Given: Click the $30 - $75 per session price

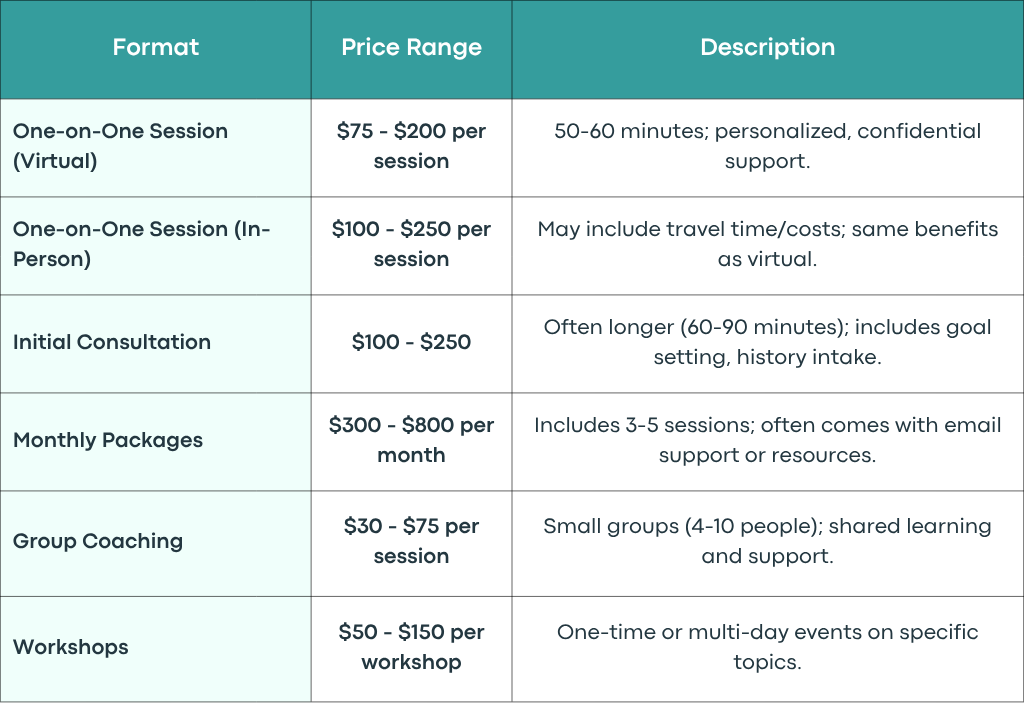Looking at the screenshot, I should [411, 541].
